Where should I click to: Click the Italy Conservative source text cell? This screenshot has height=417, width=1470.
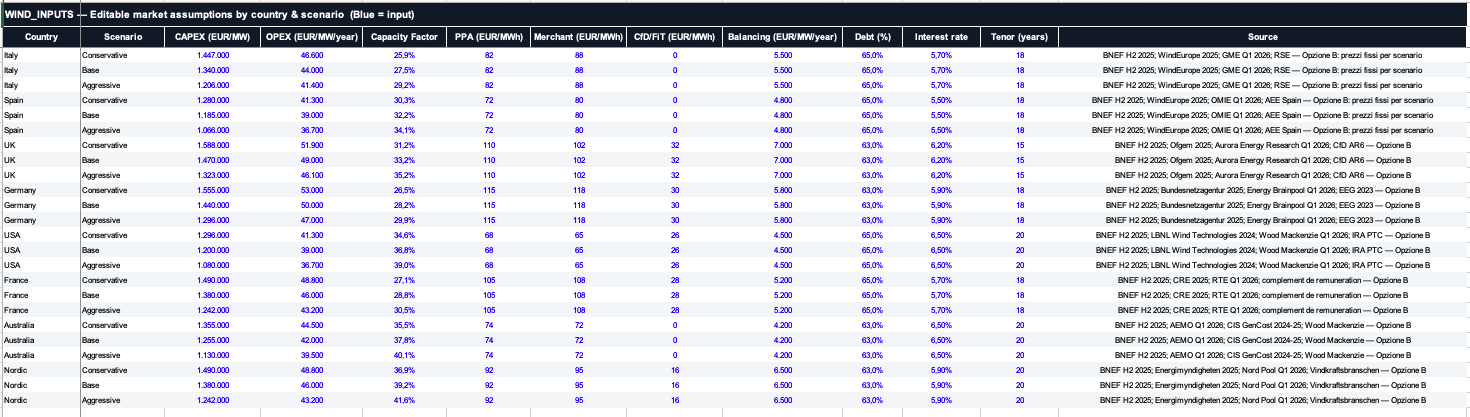click(1263, 54)
